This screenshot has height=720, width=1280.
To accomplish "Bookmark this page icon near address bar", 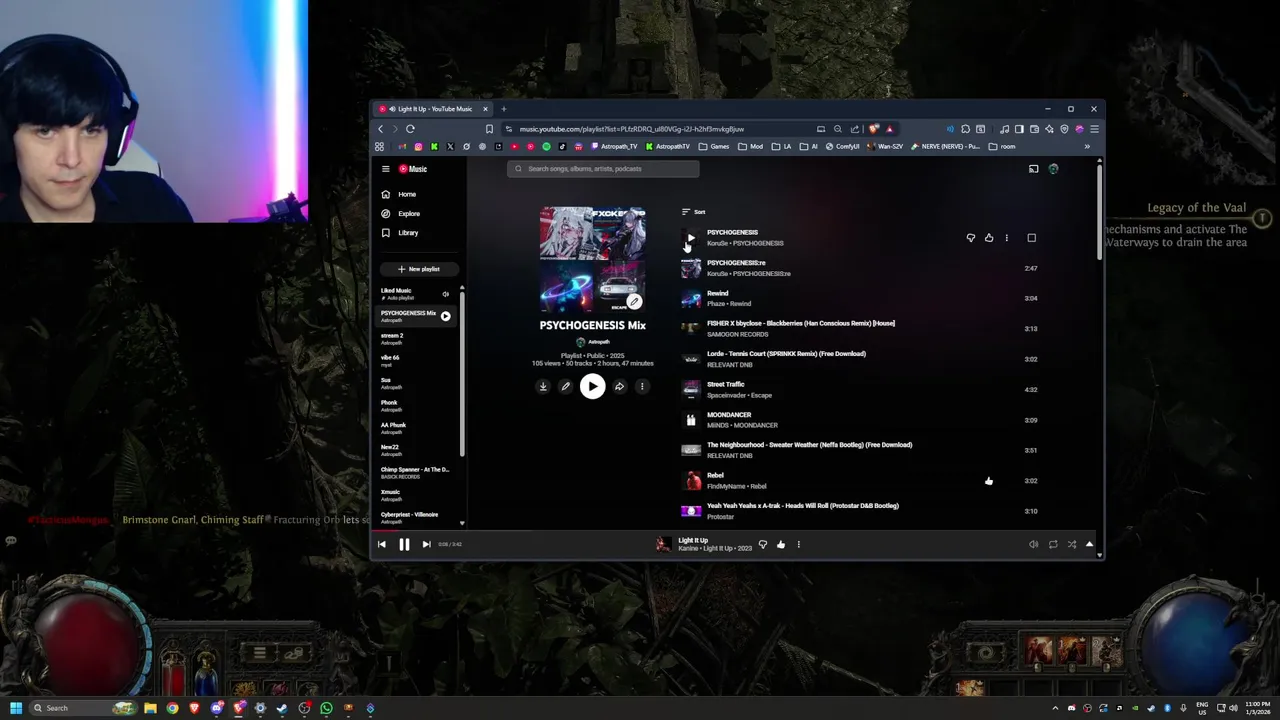I will click(489, 129).
